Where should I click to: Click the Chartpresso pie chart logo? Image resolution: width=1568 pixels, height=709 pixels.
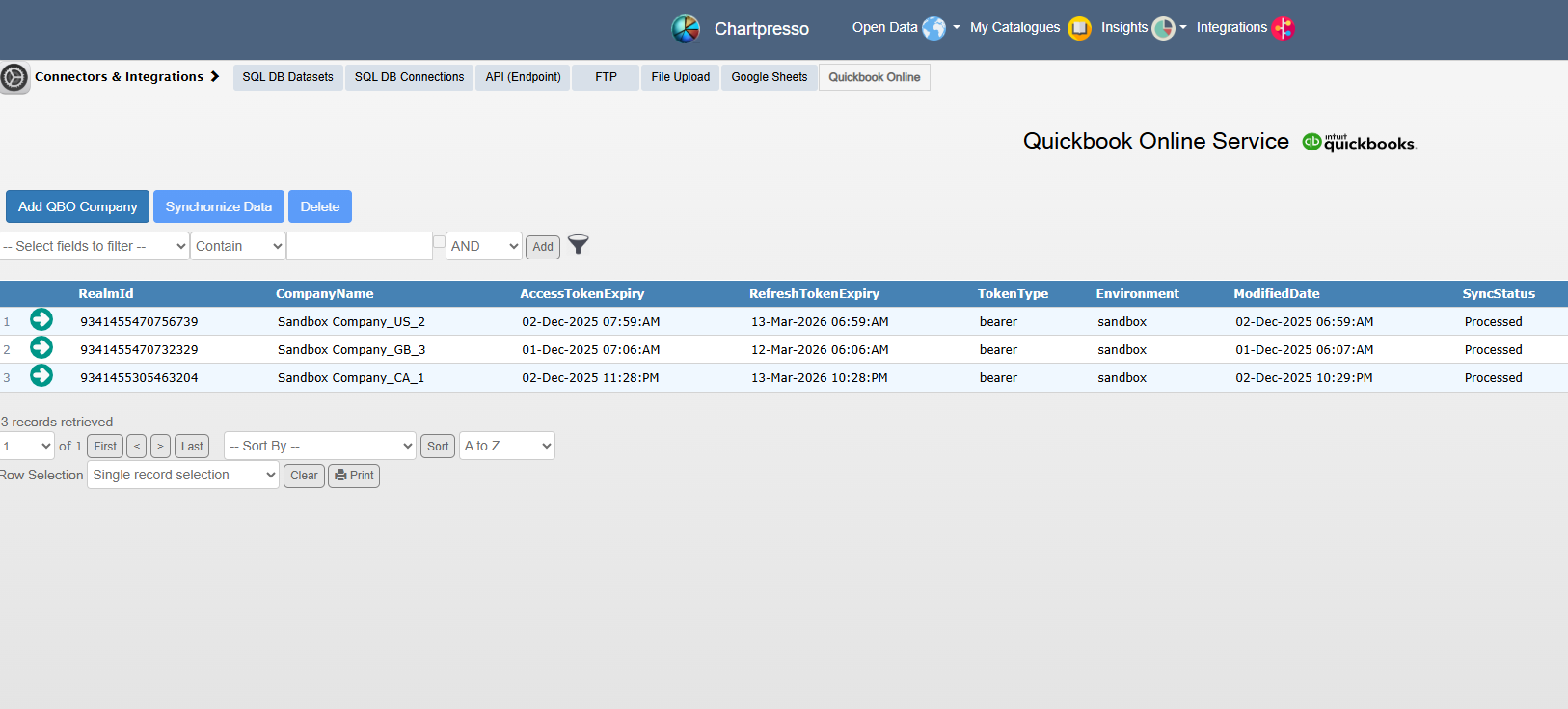(x=686, y=29)
